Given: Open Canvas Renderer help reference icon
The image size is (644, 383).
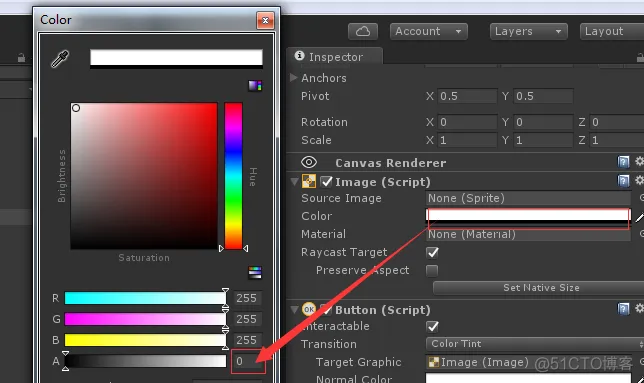Looking at the screenshot, I should 623,162.
